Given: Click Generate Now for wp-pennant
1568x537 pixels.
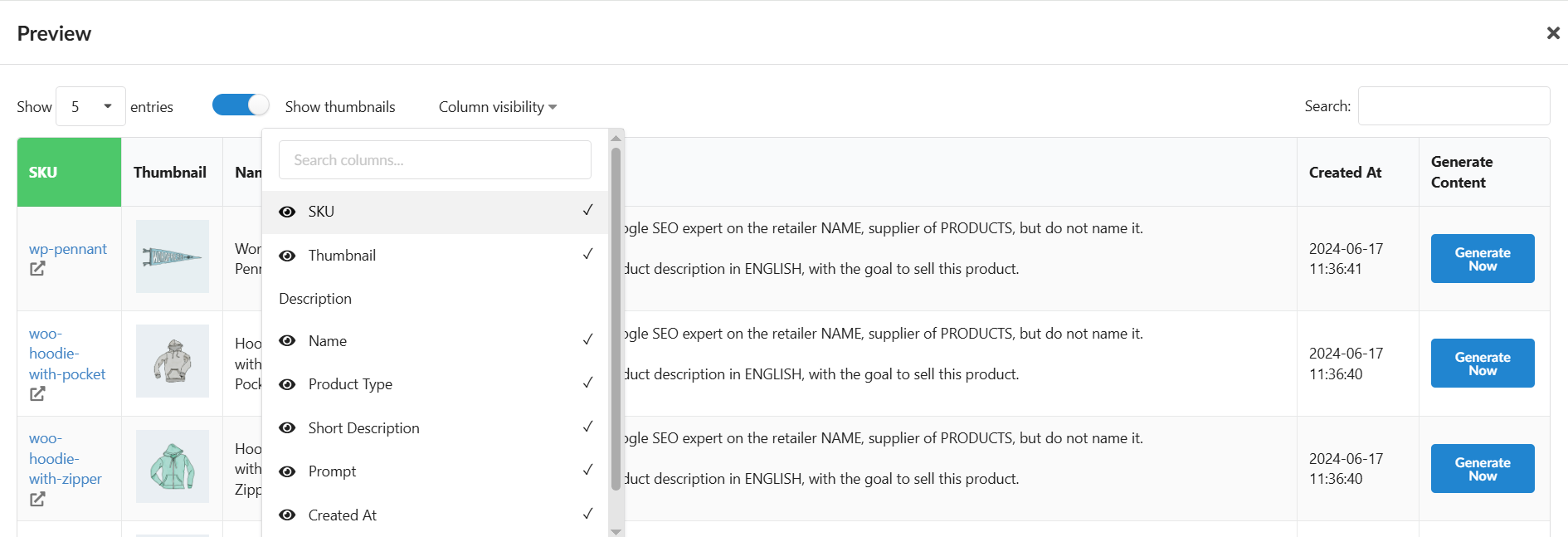Looking at the screenshot, I should (1482, 259).
